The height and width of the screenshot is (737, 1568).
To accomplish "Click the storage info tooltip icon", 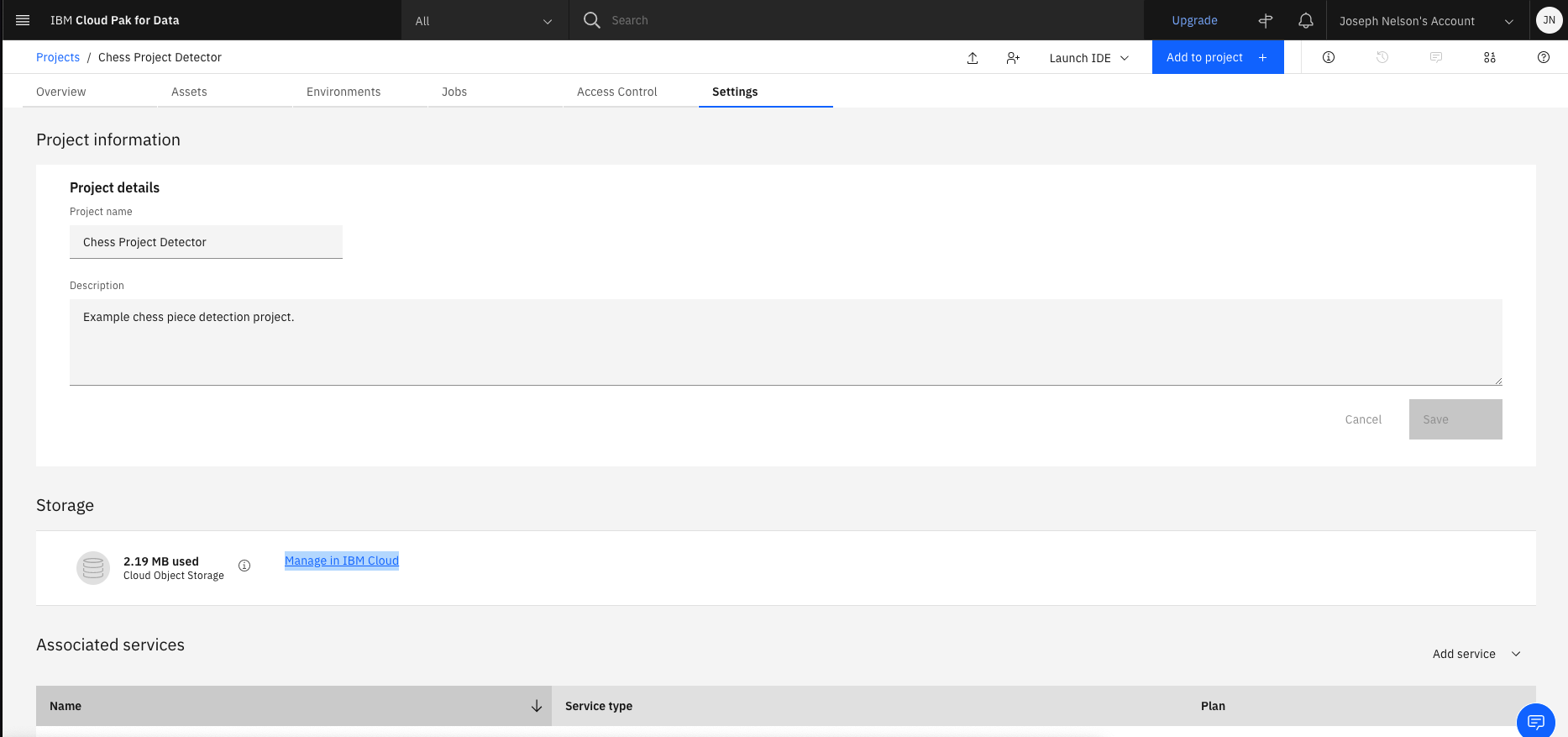I will coord(244,566).
